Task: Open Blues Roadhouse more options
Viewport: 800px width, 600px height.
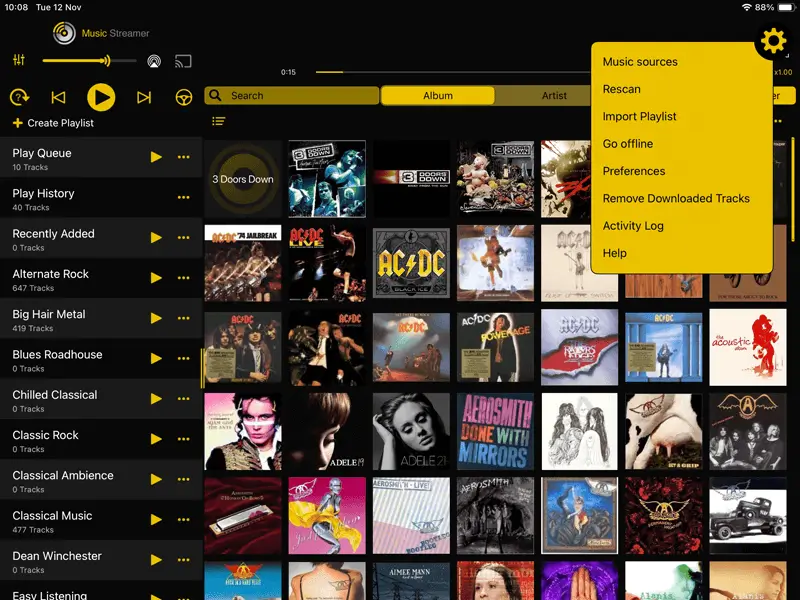Action: tap(184, 359)
